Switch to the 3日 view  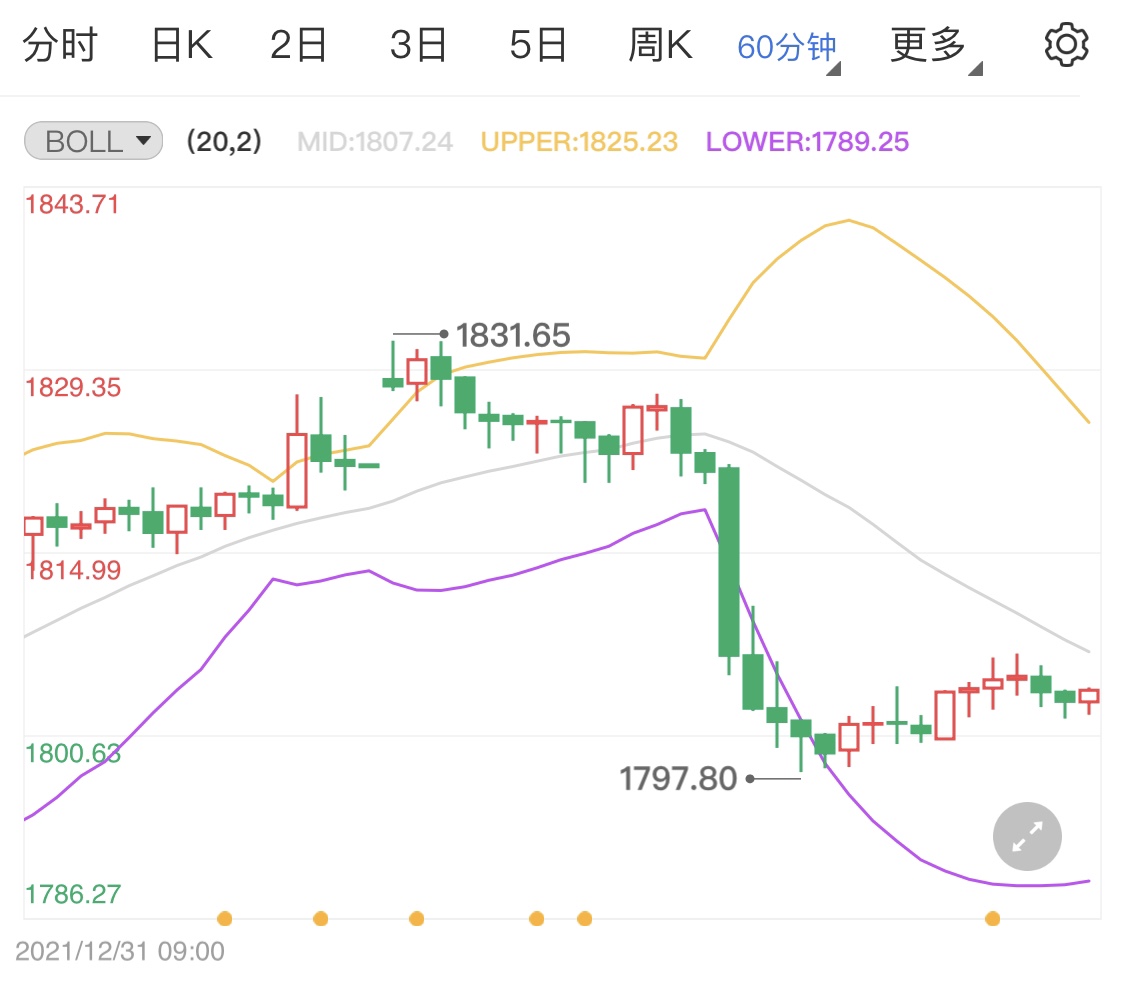pos(418,46)
